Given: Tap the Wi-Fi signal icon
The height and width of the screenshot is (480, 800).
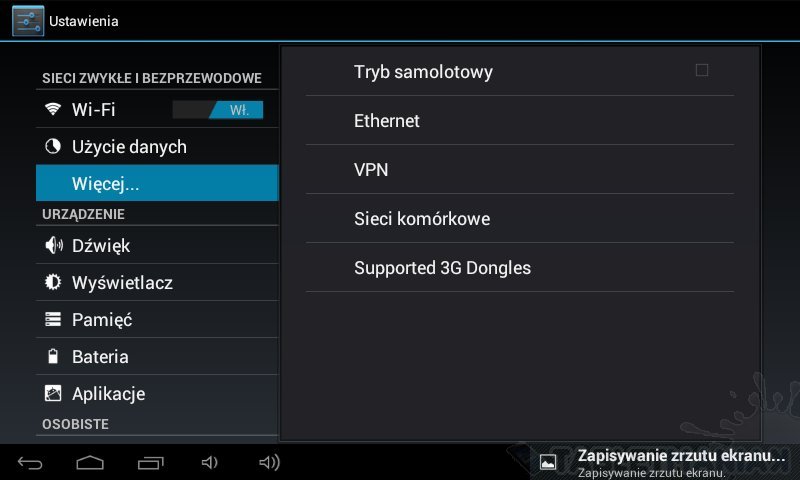Looking at the screenshot, I should [53, 109].
